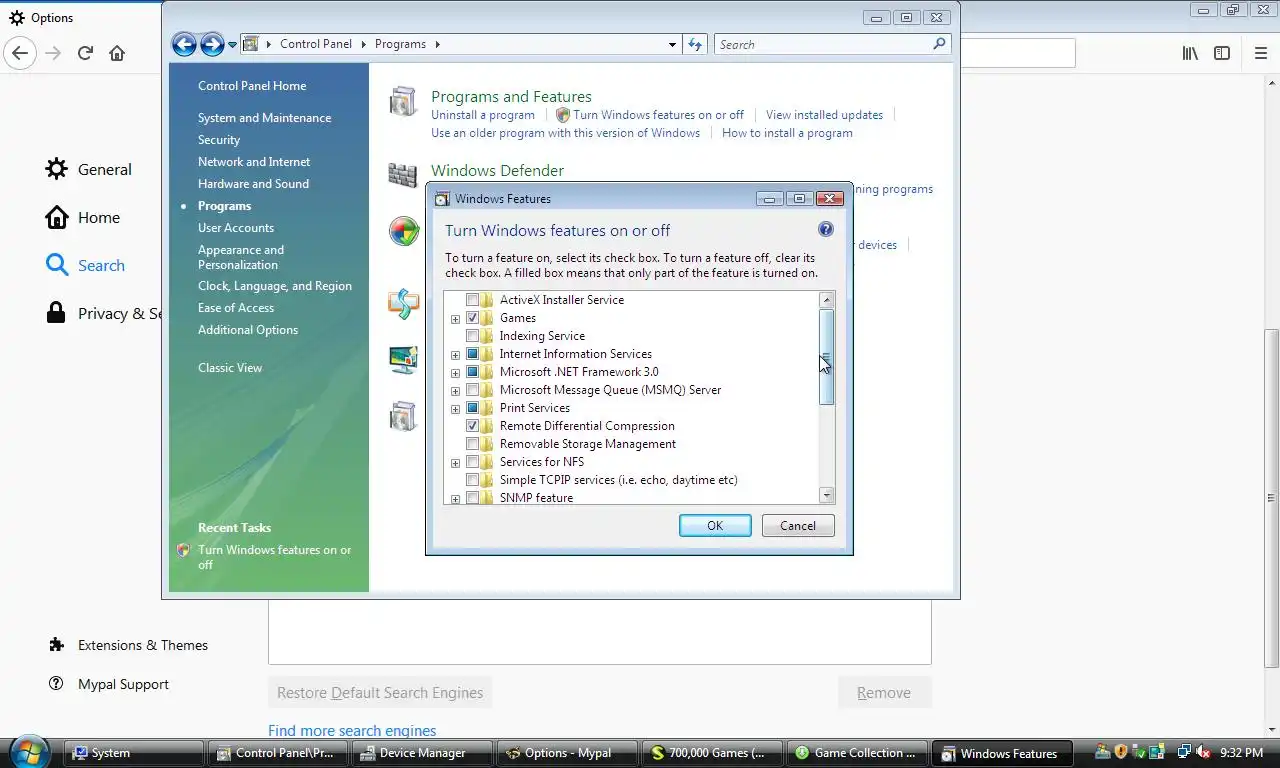The width and height of the screenshot is (1280, 768).
Task: Open Control Panel Home in sidebar
Action: [252, 86]
